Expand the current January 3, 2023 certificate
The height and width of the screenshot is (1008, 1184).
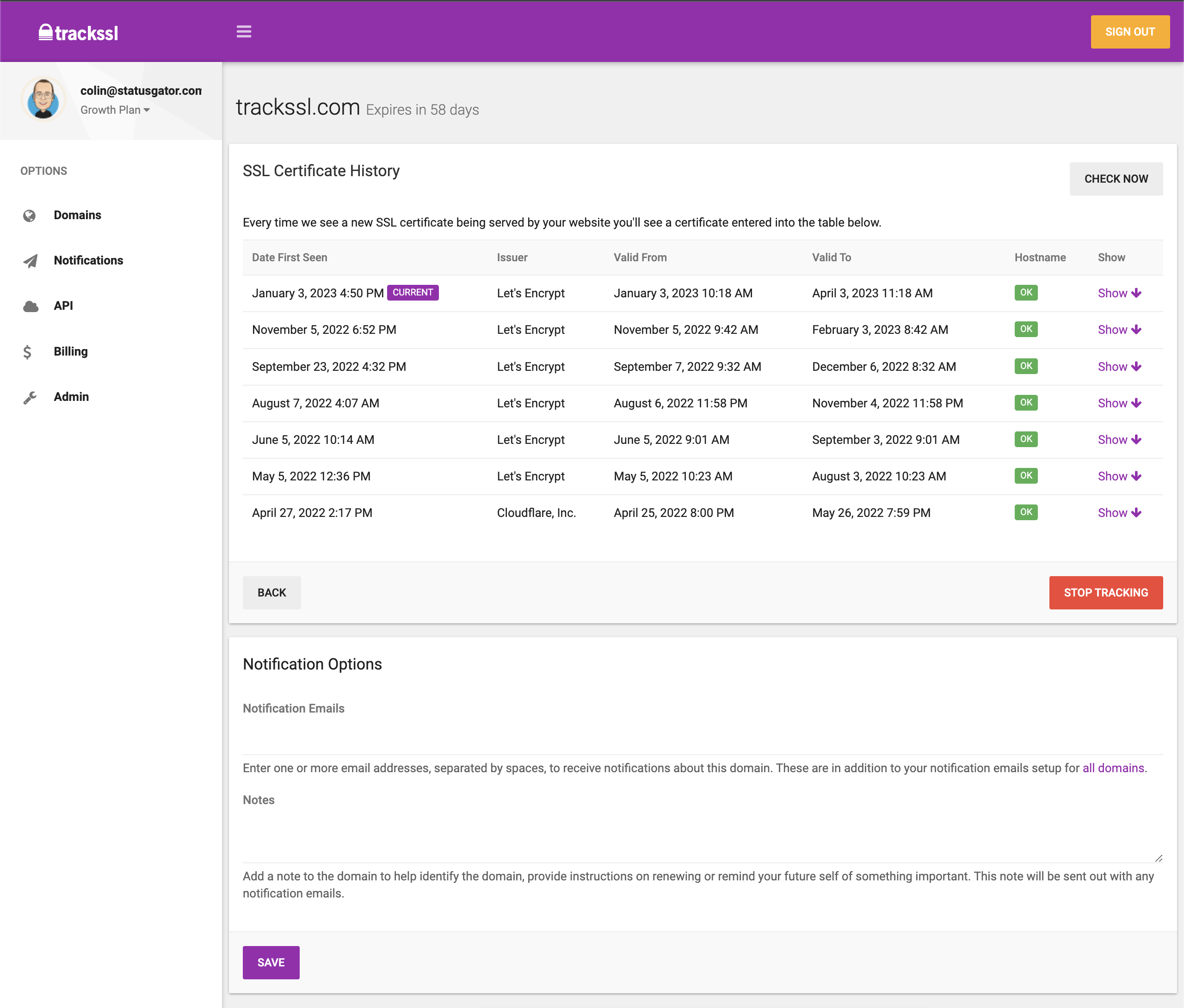pyautogui.click(x=1119, y=293)
